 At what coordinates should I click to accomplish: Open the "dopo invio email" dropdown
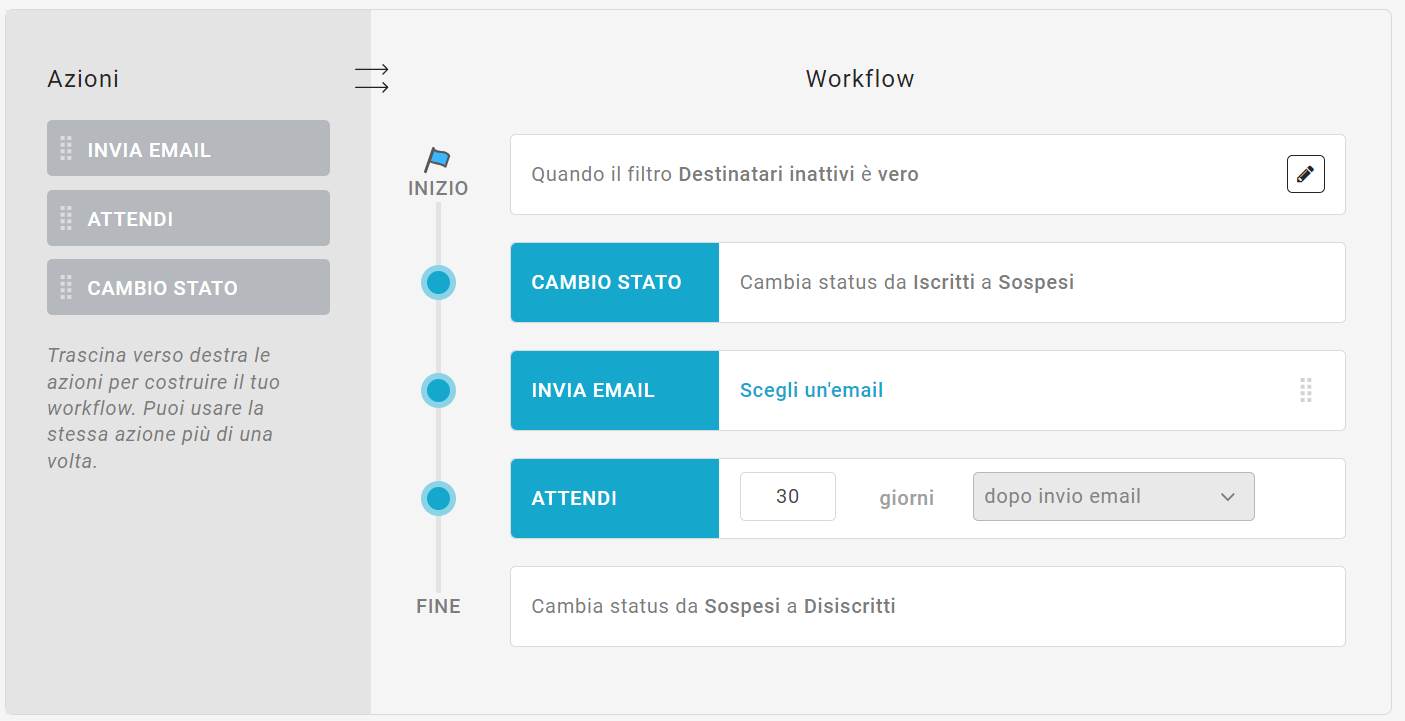point(1113,496)
